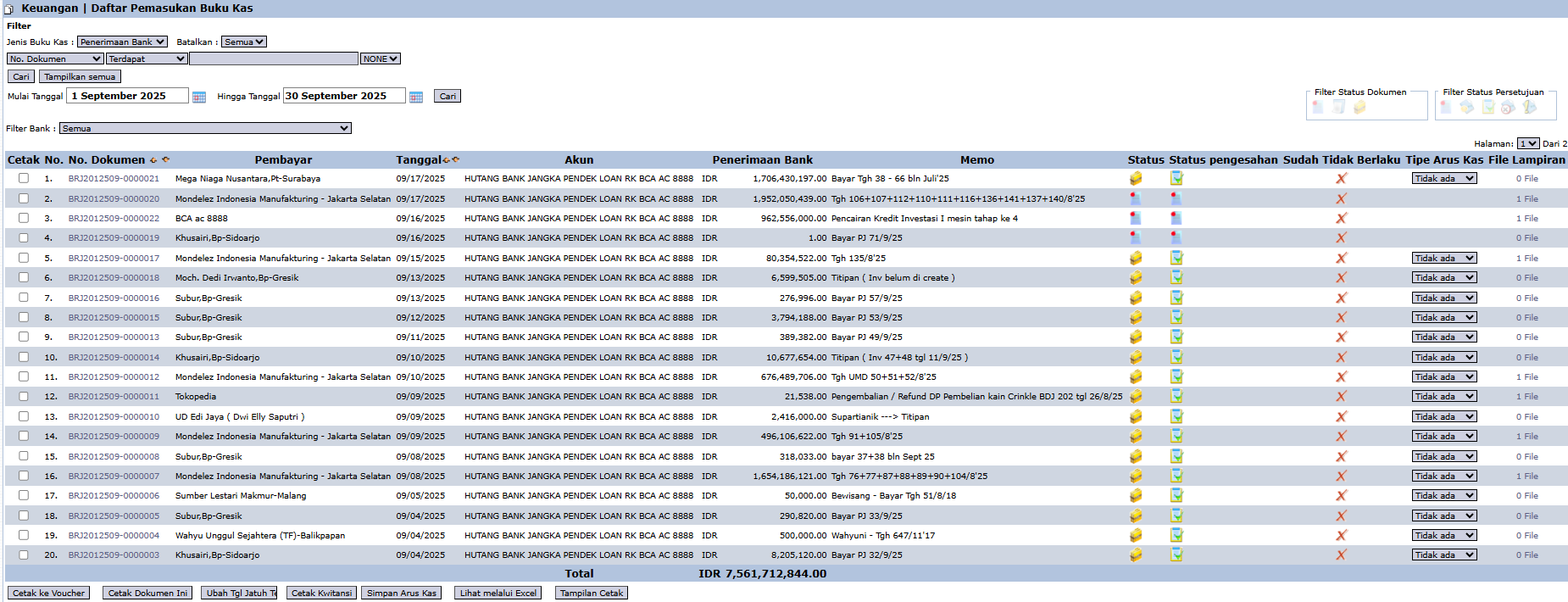The width and height of the screenshot is (1568, 602).
Task: Filter approvals by green checkmark approved icon
Action: (x=1487, y=107)
